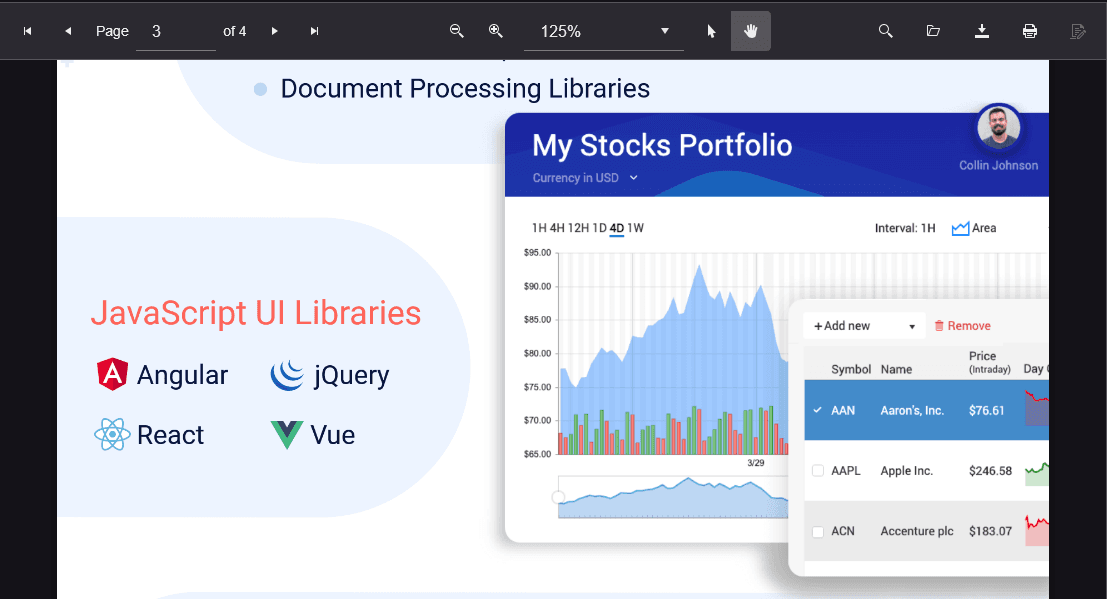Click the $76.61 price cell

[986, 410]
